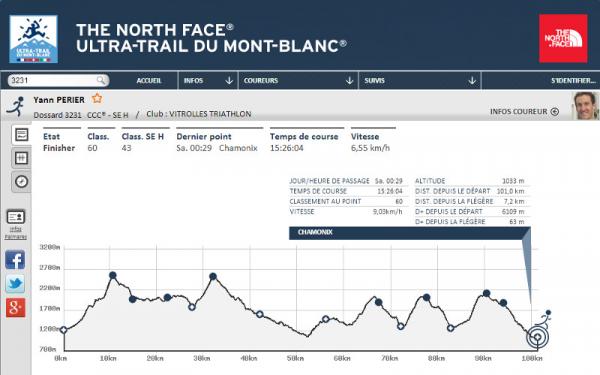600x375 pixels.
Task: Open the runner's profile photo thumbnail
Action: pos(585,106)
